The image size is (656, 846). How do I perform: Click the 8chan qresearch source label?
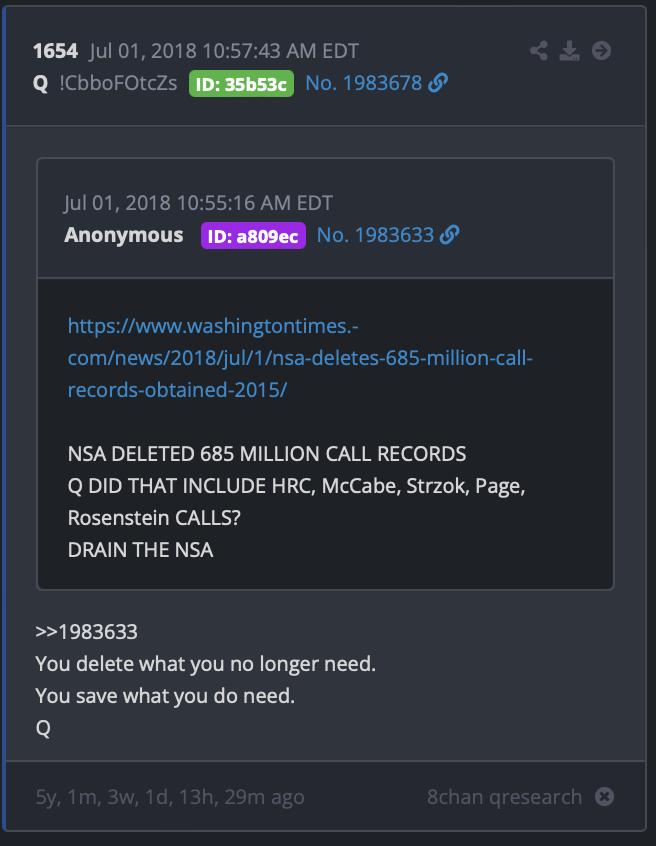(x=504, y=797)
